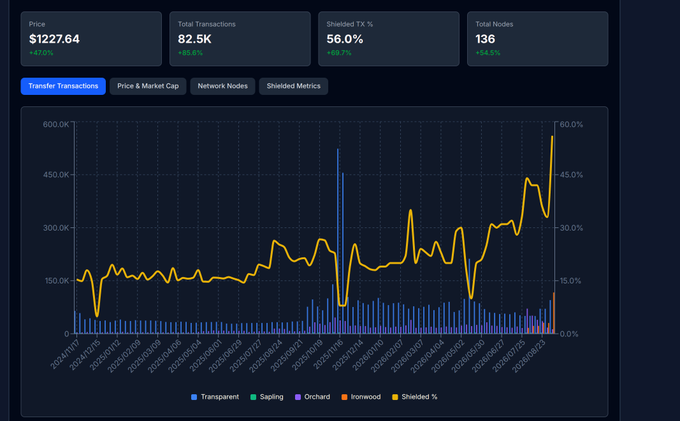Click the 2026/08/23 date axis label
Image resolution: width=680 pixels, height=421 pixels.
tap(528, 356)
